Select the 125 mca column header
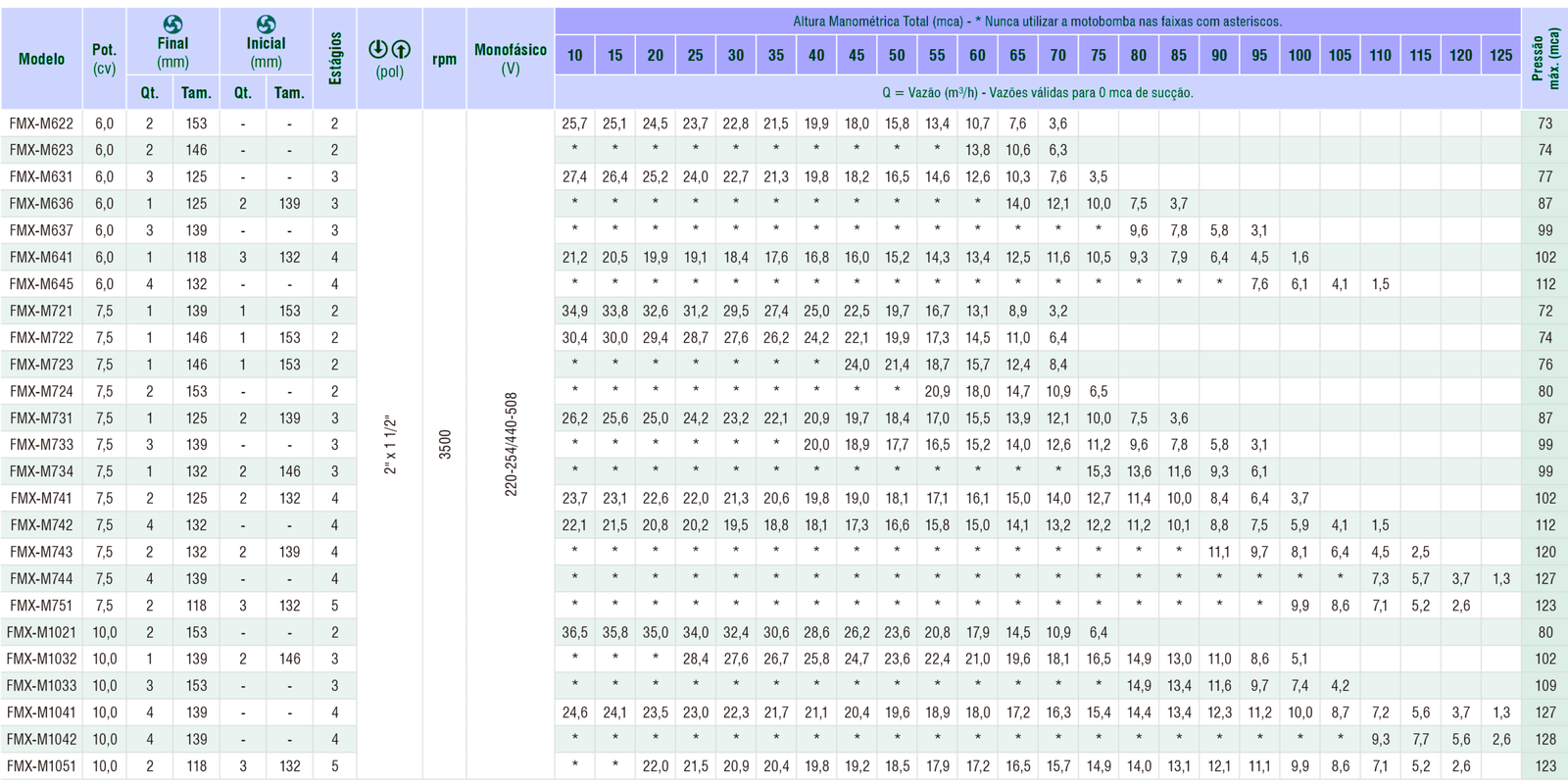 1500,55
